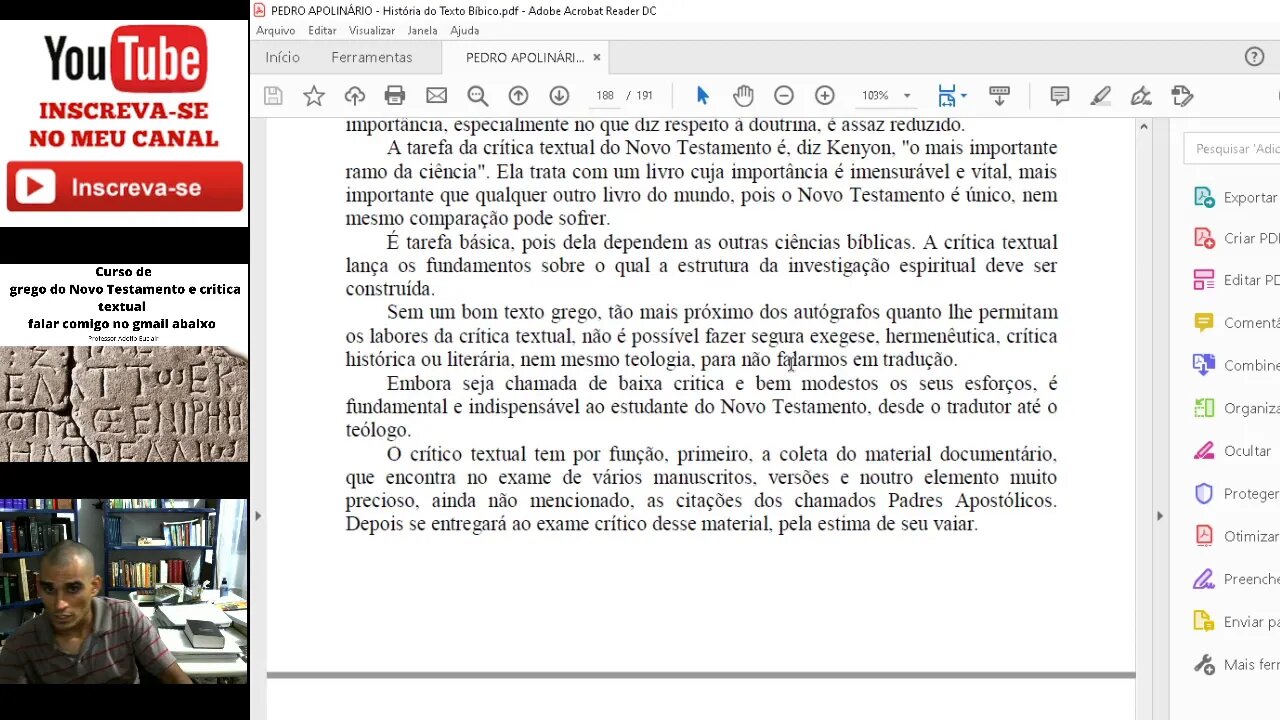Switch to the Ferramentas tab
1280x720 pixels.
372,57
